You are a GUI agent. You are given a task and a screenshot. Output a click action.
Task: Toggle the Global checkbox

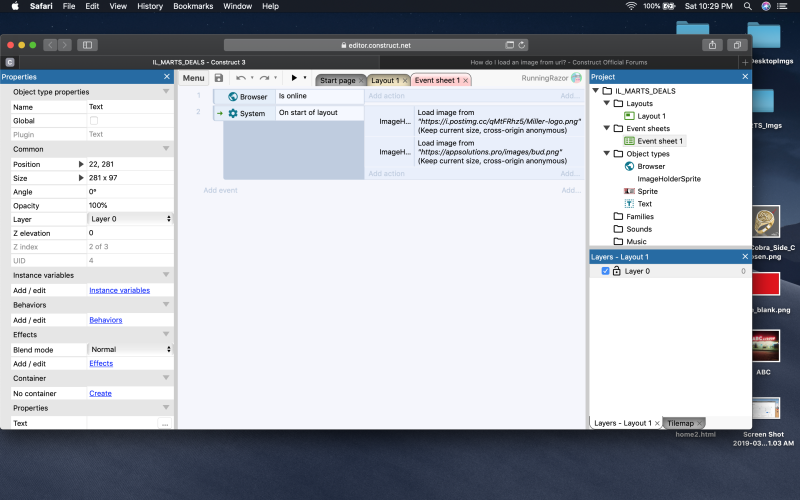pos(94,120)
